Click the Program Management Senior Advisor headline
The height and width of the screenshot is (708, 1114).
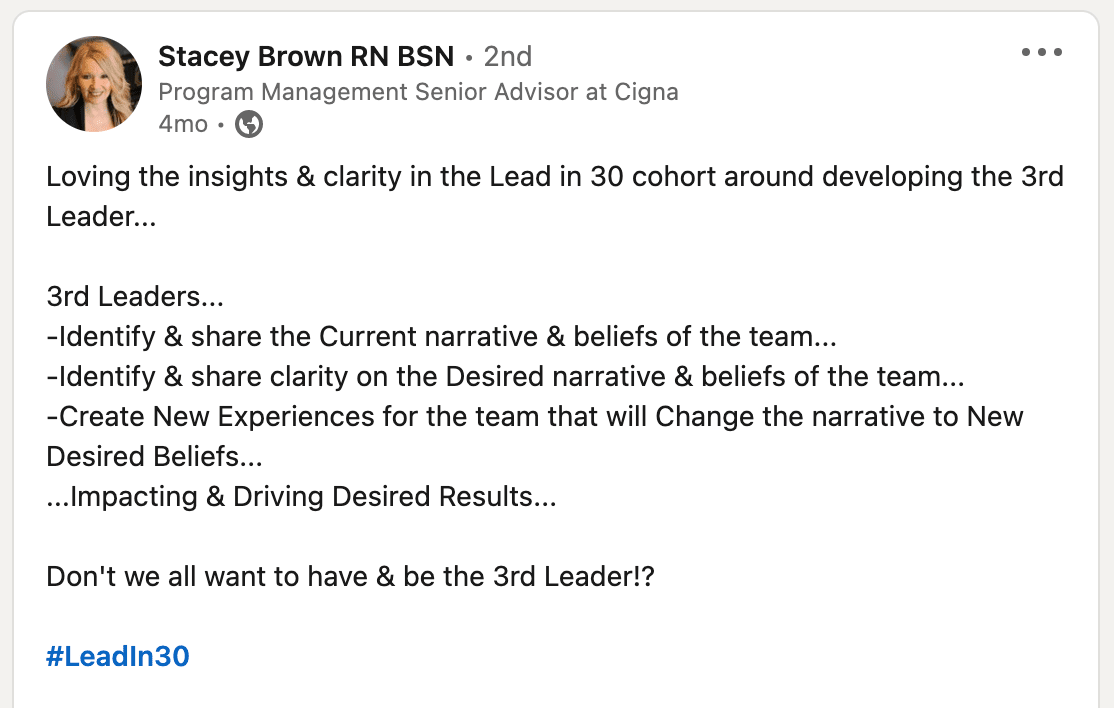click(418, 92)
